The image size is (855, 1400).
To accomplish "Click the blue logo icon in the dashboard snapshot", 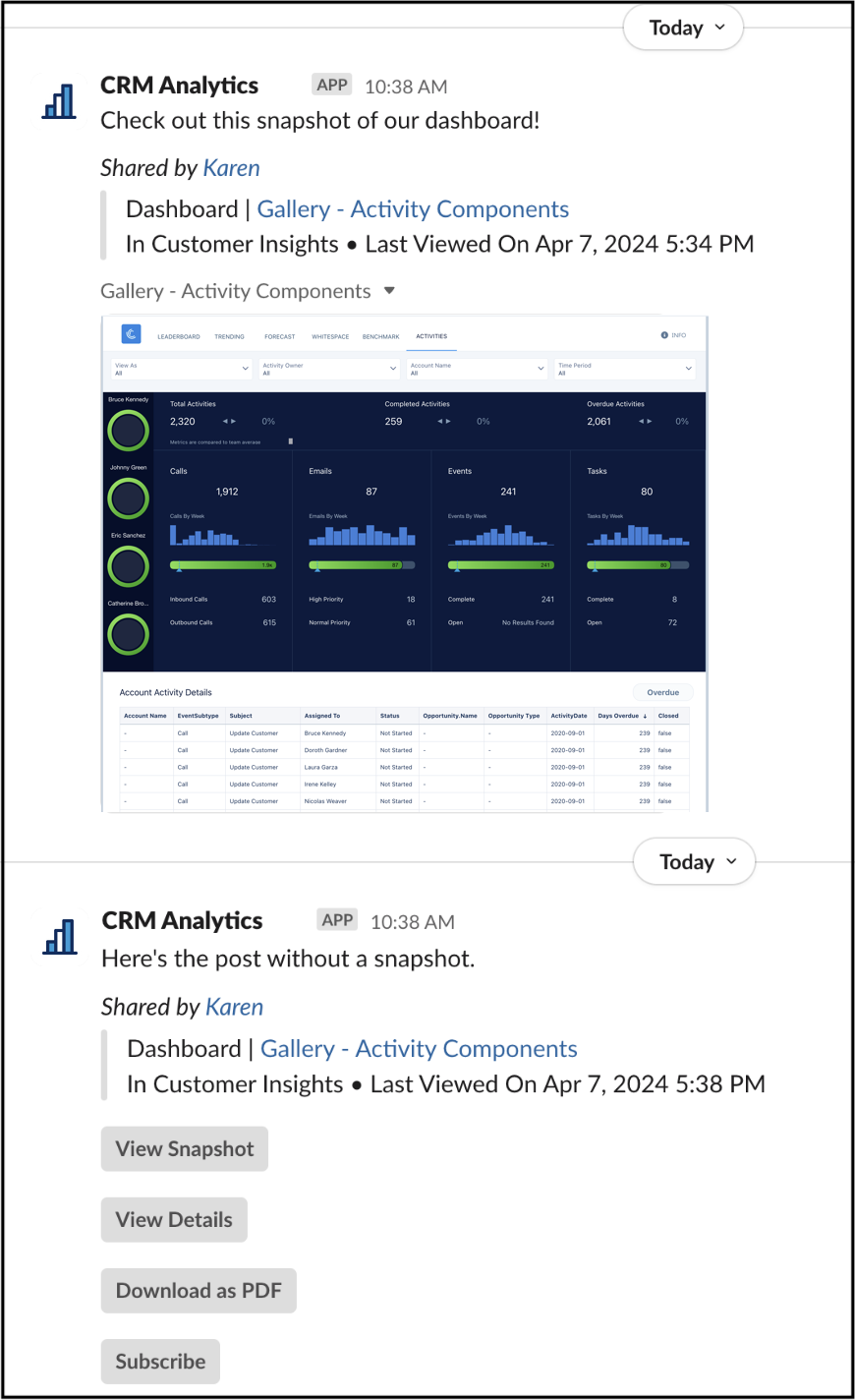I will click(x=131, y=335).
